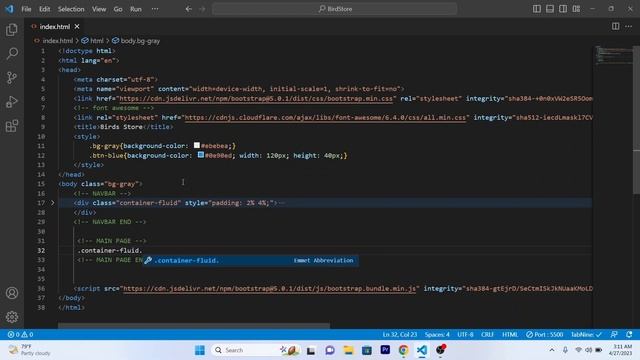Split the editor to the right

pyautogui.click(x=615, y=27)
